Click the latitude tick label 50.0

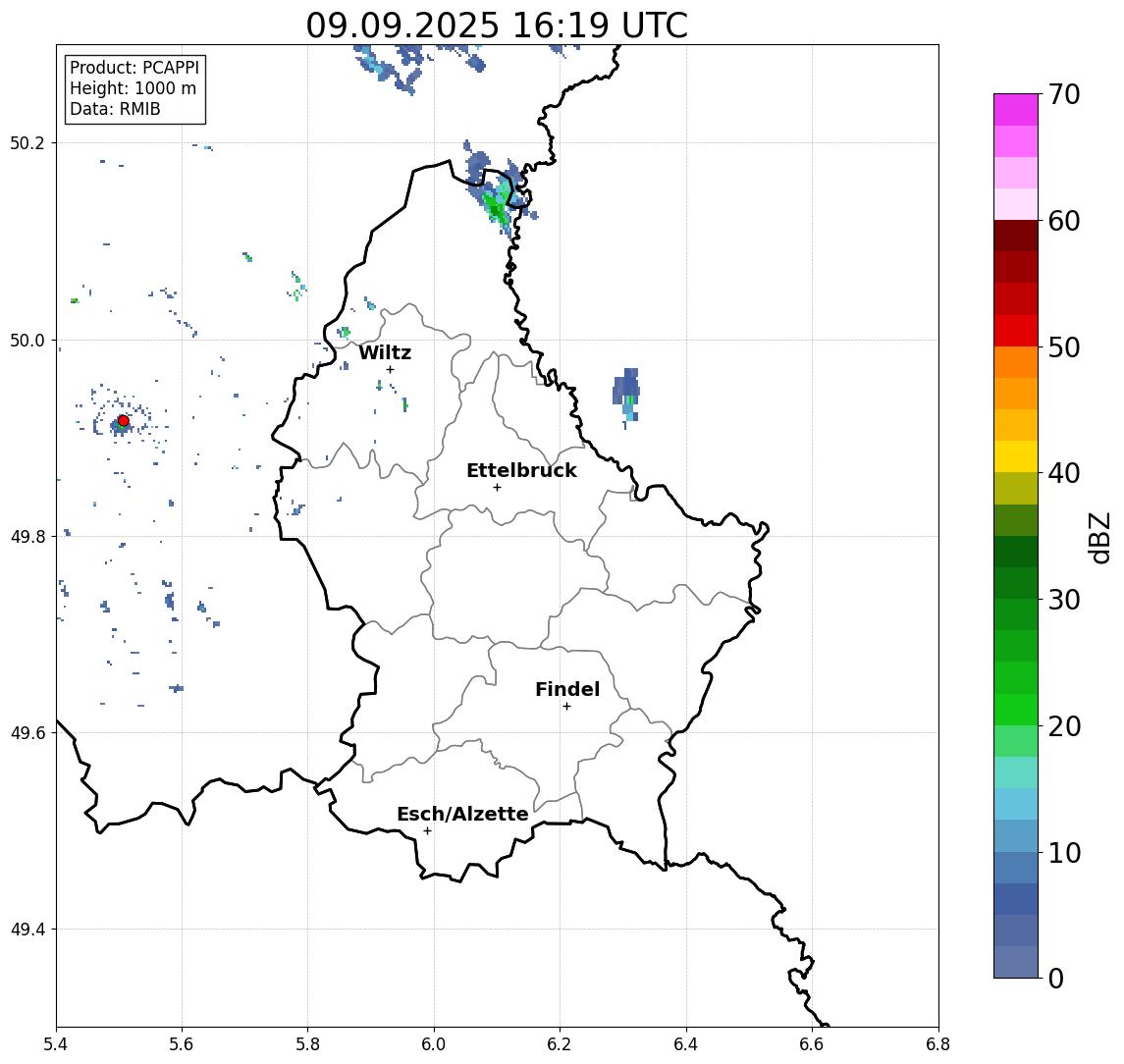(27, 341)
